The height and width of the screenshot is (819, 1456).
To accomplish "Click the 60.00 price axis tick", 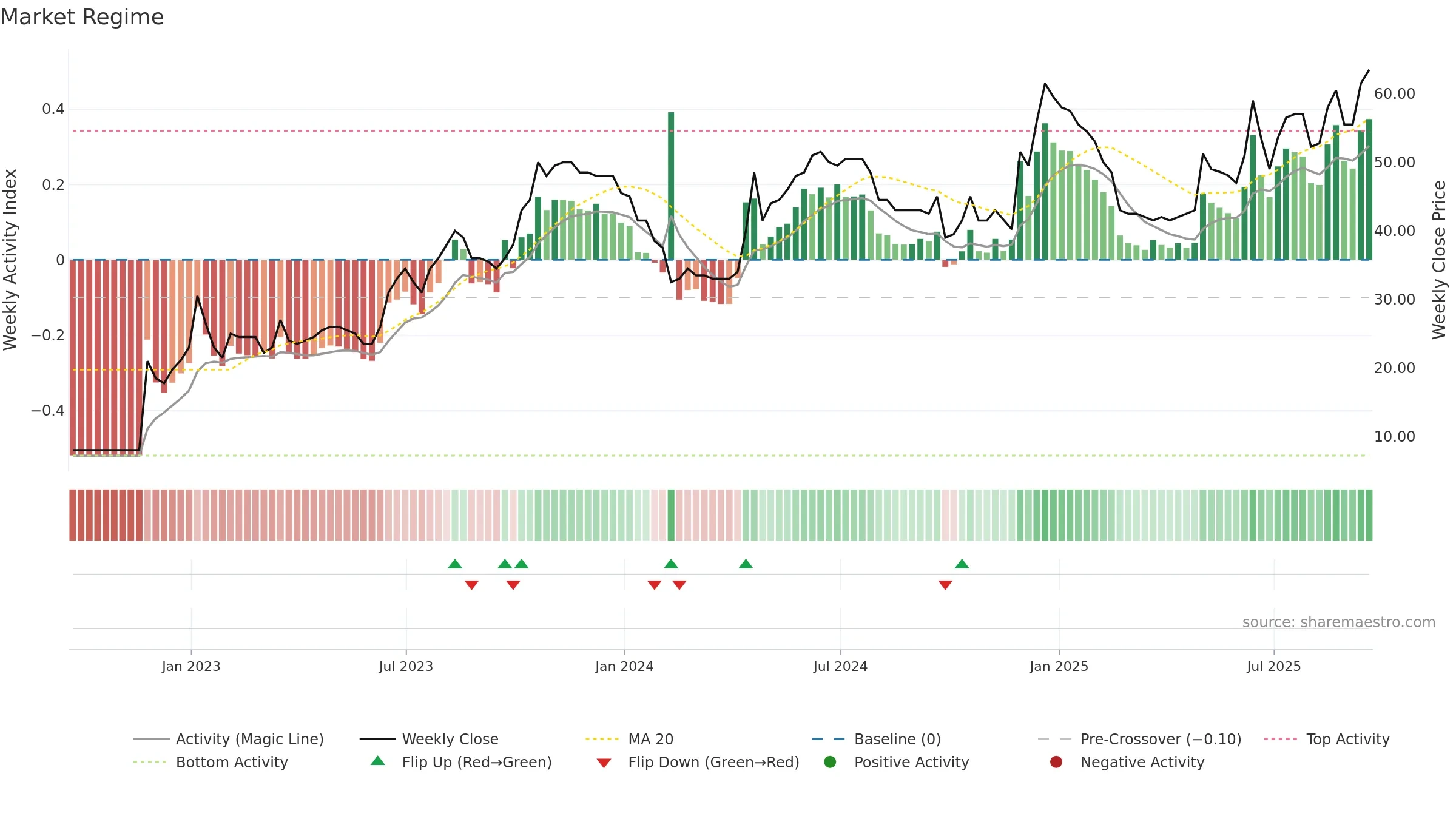I will pos(1394,94).
